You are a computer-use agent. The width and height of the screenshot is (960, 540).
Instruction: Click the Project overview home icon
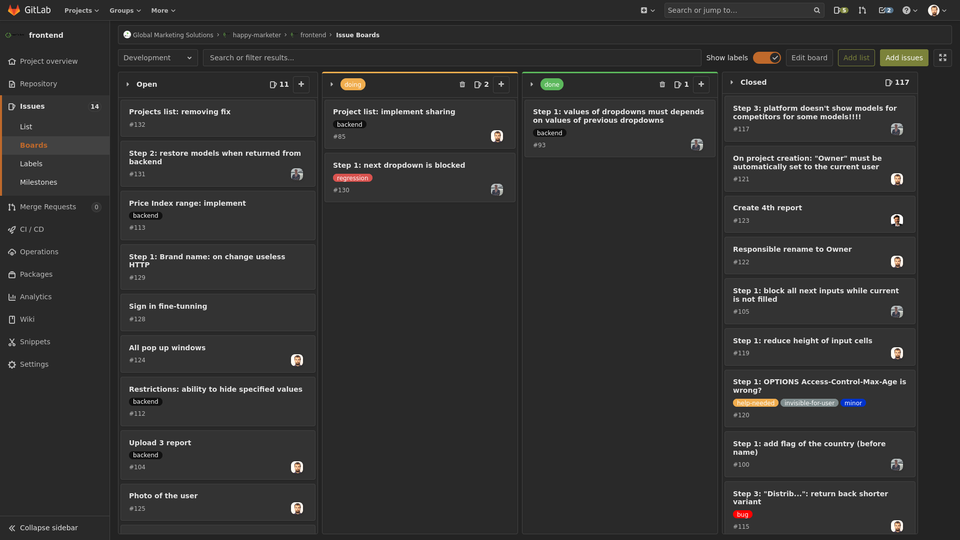[12, 61]
